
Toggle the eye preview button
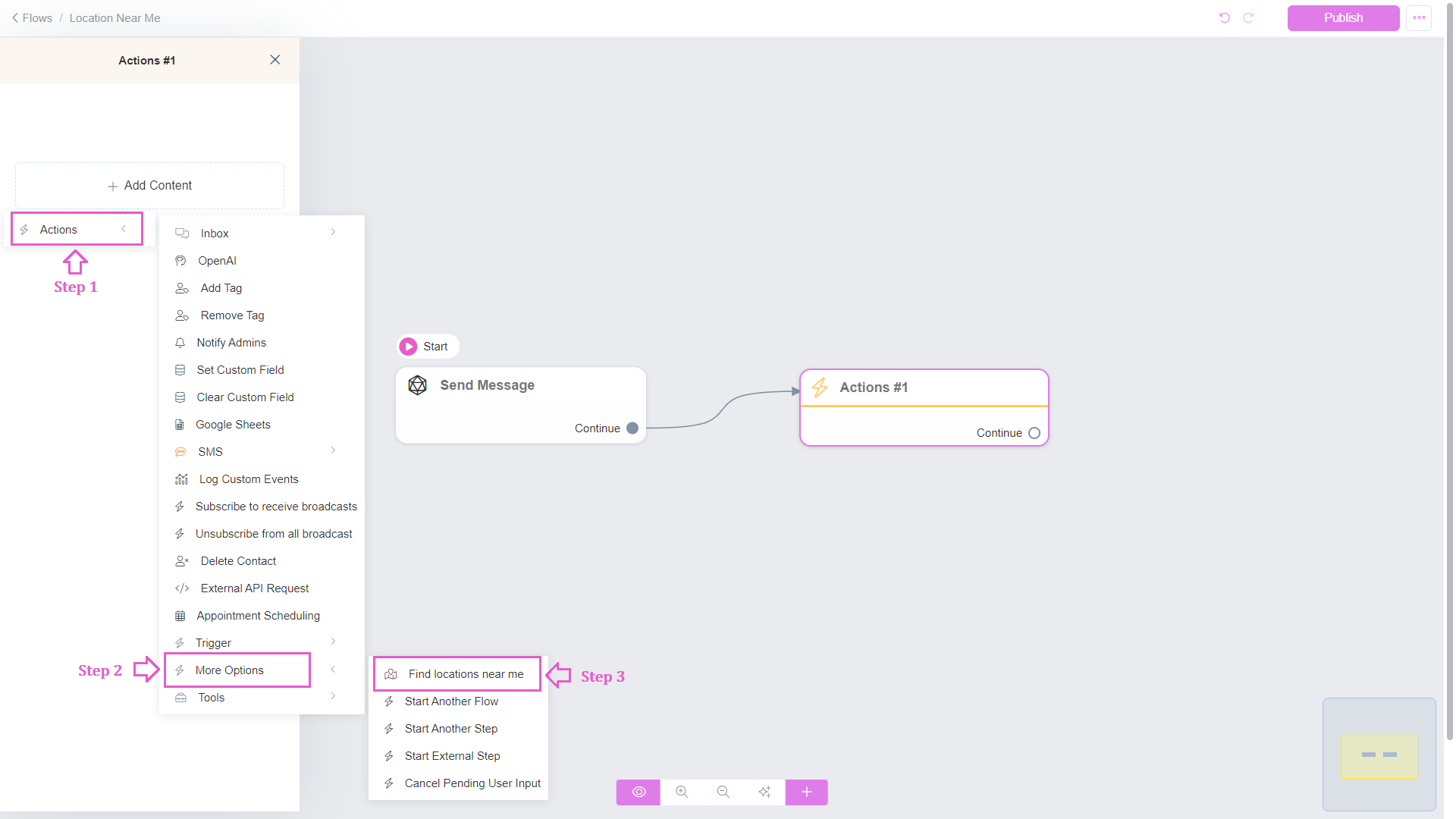pos(639,792)
